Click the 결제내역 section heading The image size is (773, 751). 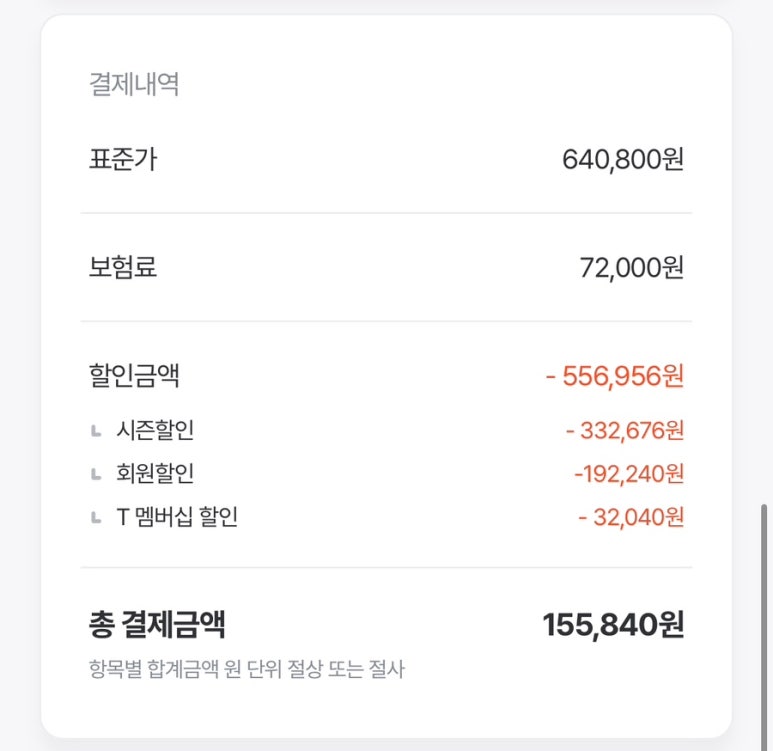coord(134,84)
